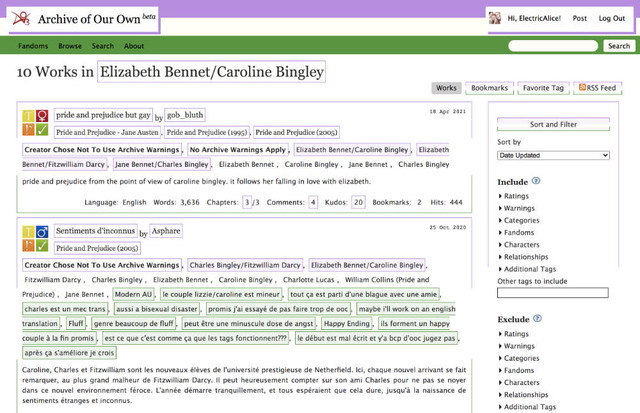Open Jane Bennet/Charles Bingley relationship tag
This screenshot has height=413, width=640.
pyautogui.click(x=162, y=164)
